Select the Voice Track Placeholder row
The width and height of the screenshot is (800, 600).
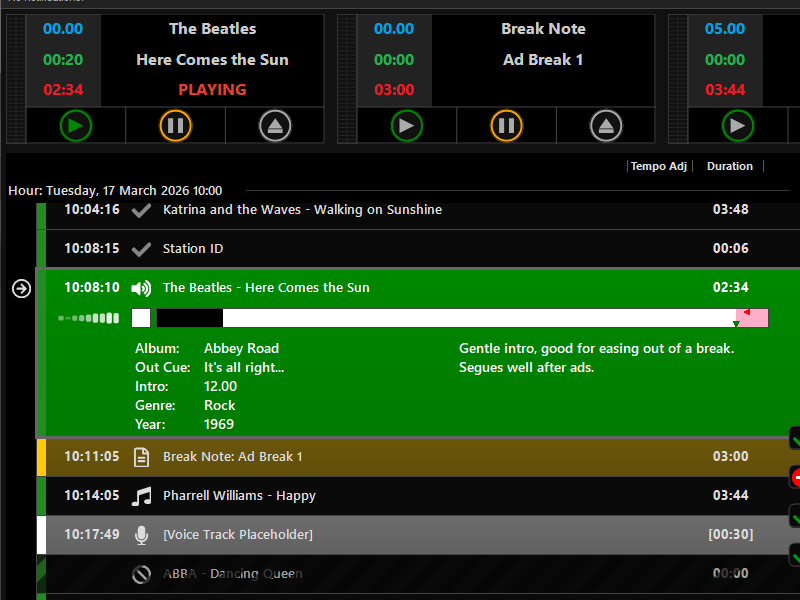[418, 535]
